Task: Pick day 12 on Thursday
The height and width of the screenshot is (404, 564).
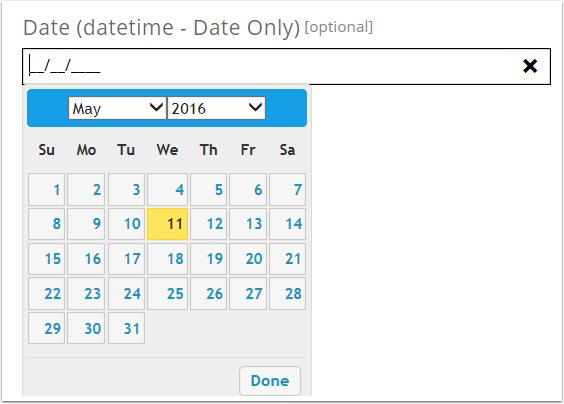Action: click(x=209, y=224)
